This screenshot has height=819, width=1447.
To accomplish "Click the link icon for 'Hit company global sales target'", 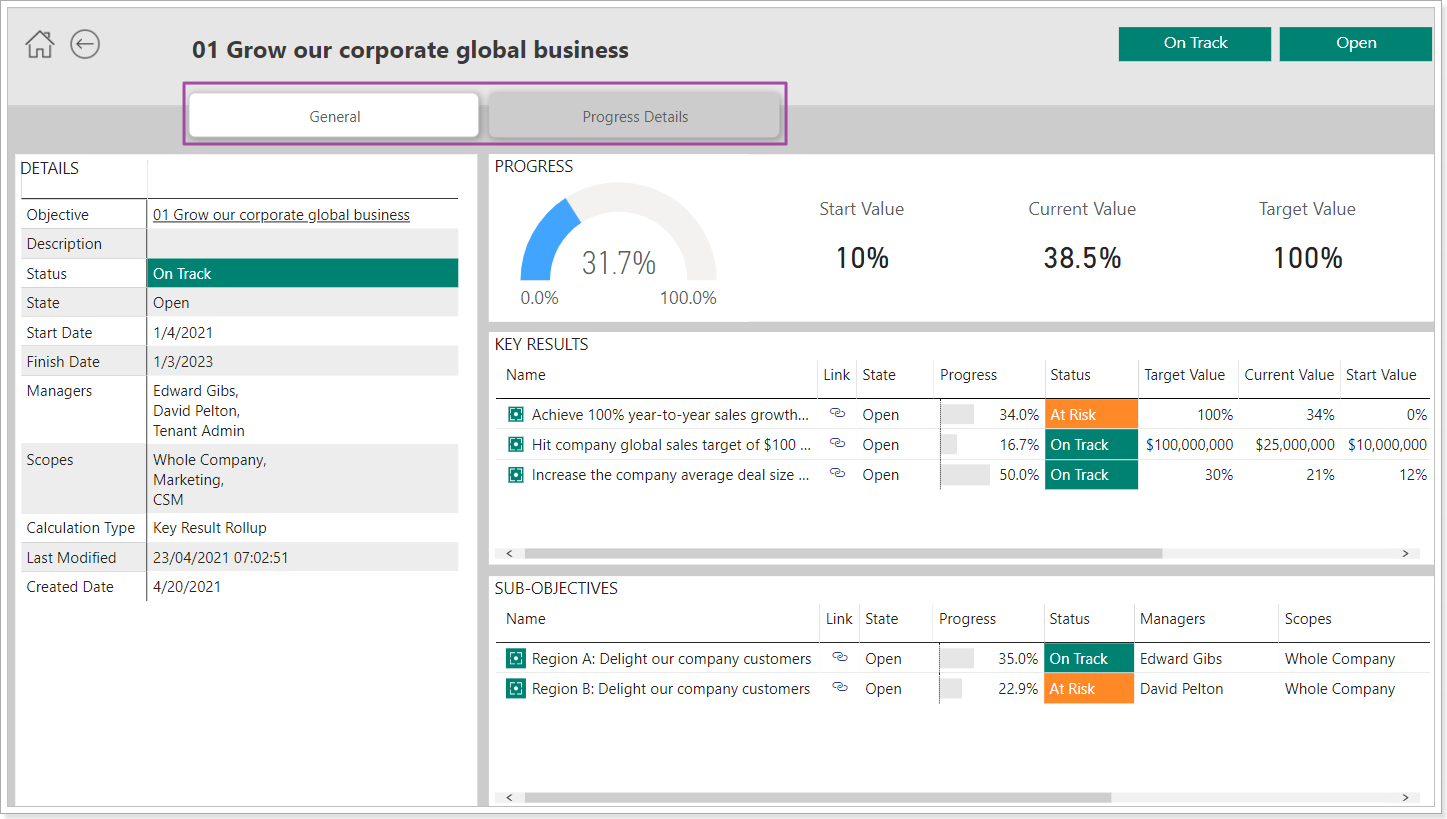I will (837, 443).
